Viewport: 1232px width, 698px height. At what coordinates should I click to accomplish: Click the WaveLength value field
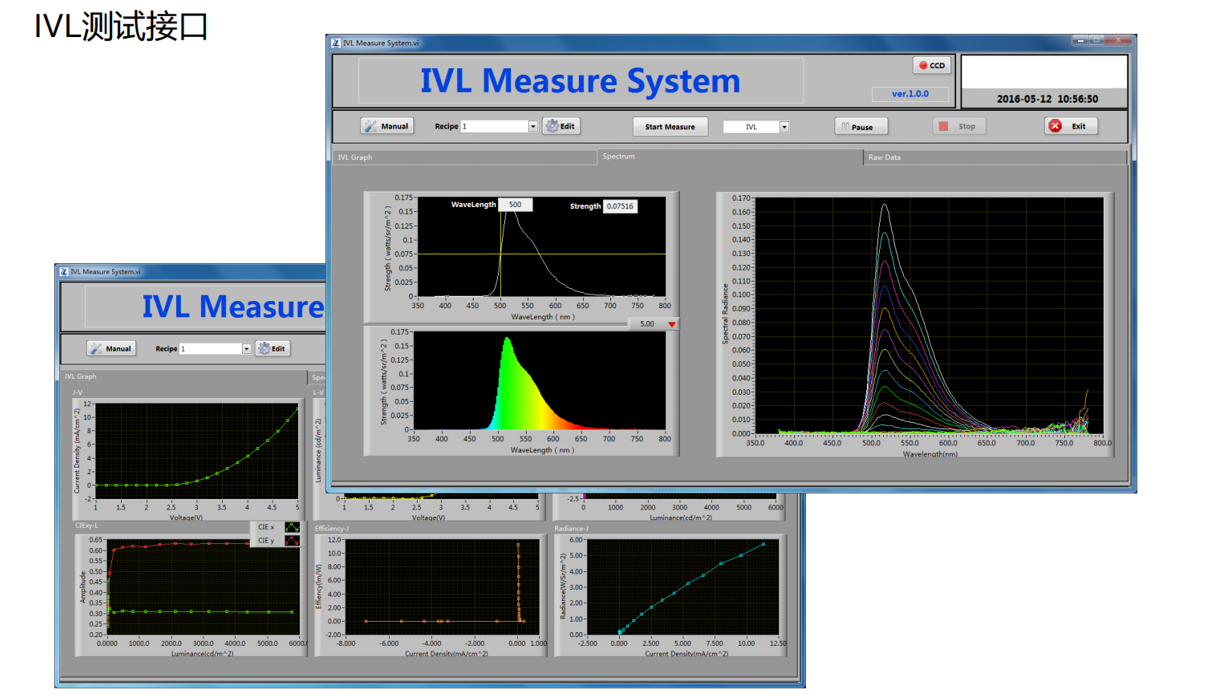(x=515, y=205)
